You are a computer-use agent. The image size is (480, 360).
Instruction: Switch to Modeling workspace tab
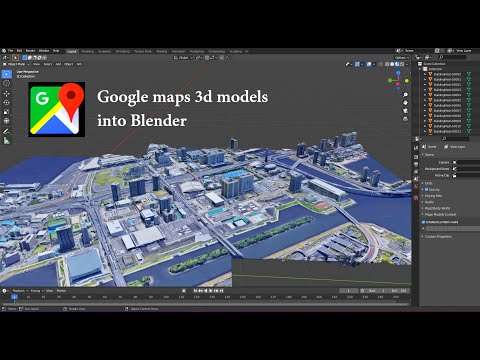point(88,51)
